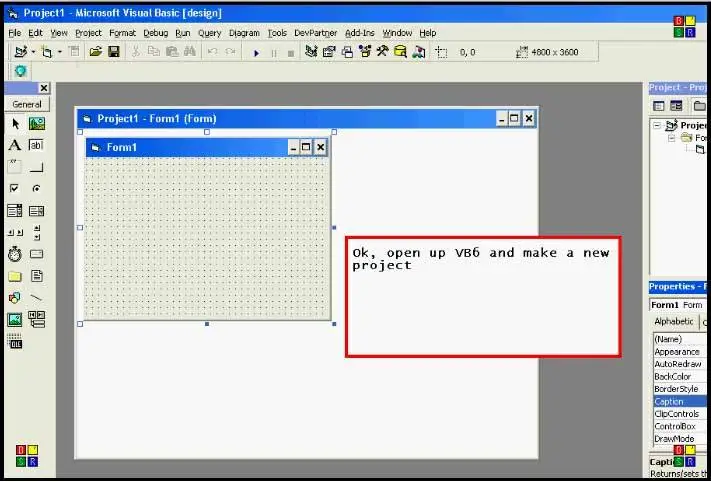711x482 pixels.
Task: Open the Add-Ins menu
Action: pyautogui.click(x=360, y=33)
